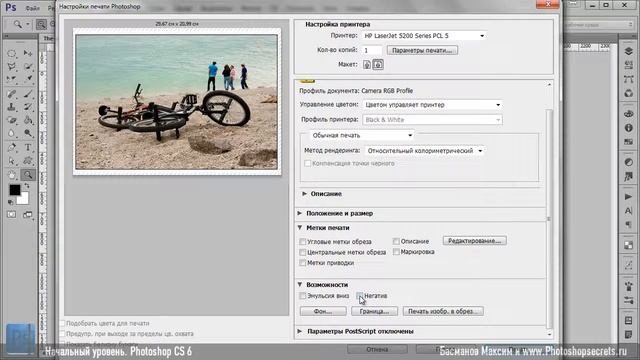Select the Dodge tool

point(28,133)
